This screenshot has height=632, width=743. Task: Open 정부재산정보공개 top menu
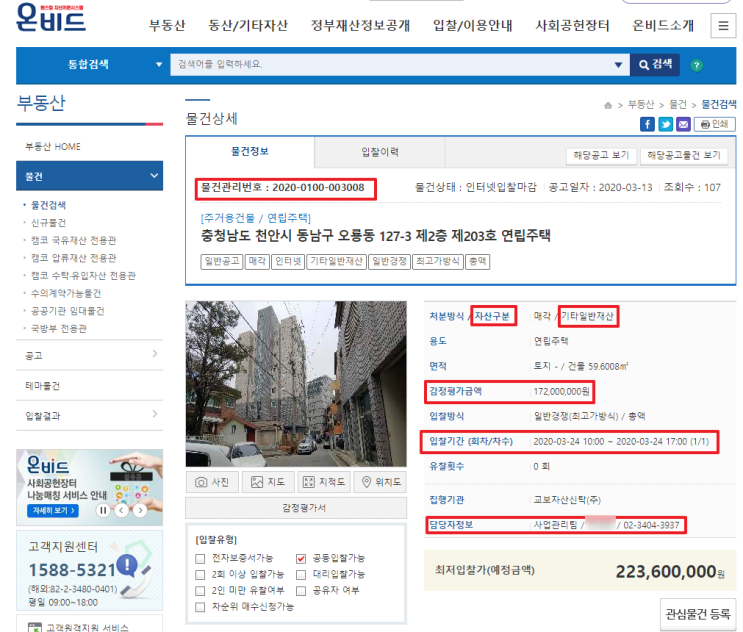(360, 26)
